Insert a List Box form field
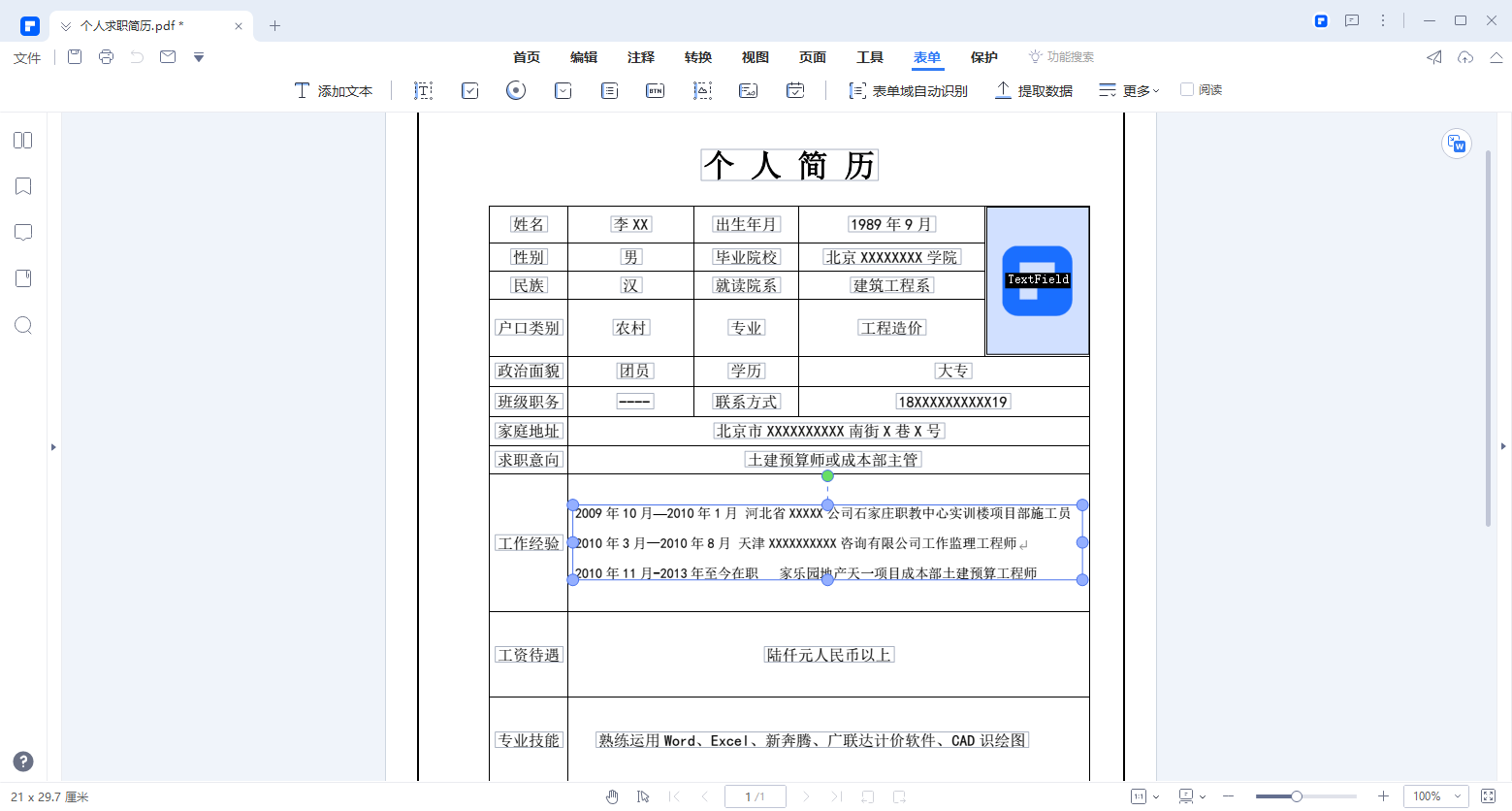The height and width of the screenshot is (811, 1512). coord(609,89)
